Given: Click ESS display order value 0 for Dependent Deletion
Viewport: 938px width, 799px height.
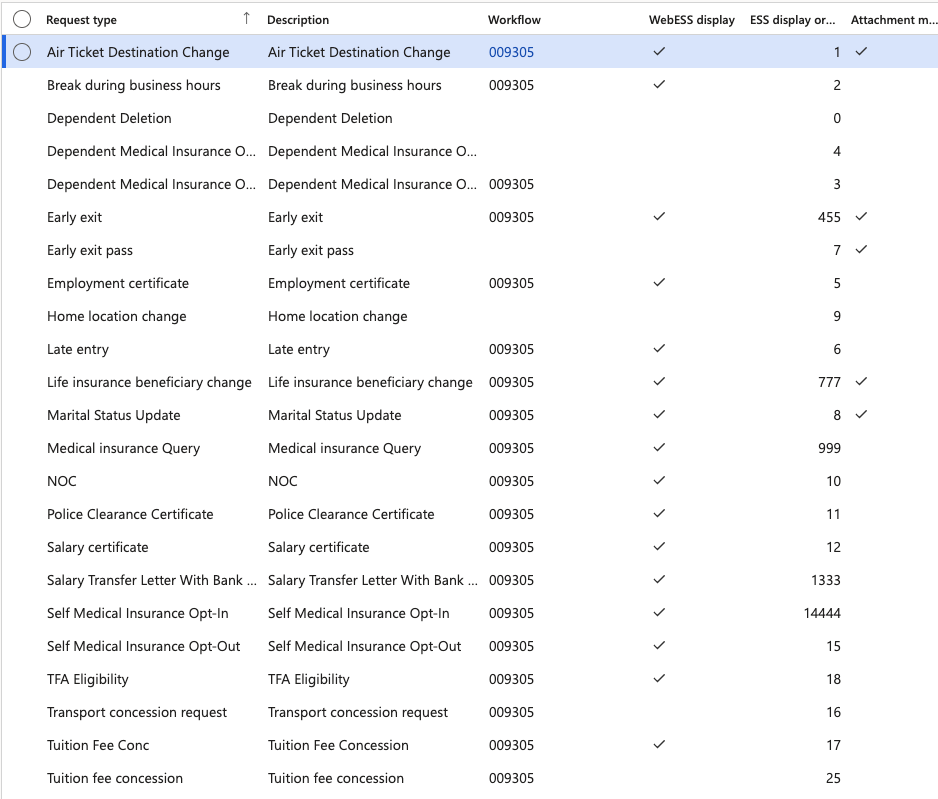Looking at the screenshot, I should (837, 118).
